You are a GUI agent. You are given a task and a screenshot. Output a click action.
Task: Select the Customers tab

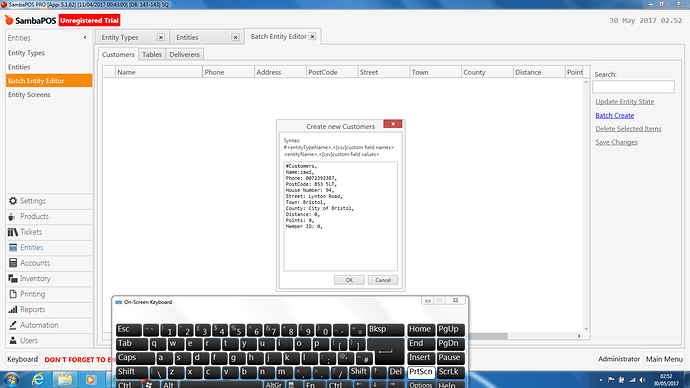118,55
